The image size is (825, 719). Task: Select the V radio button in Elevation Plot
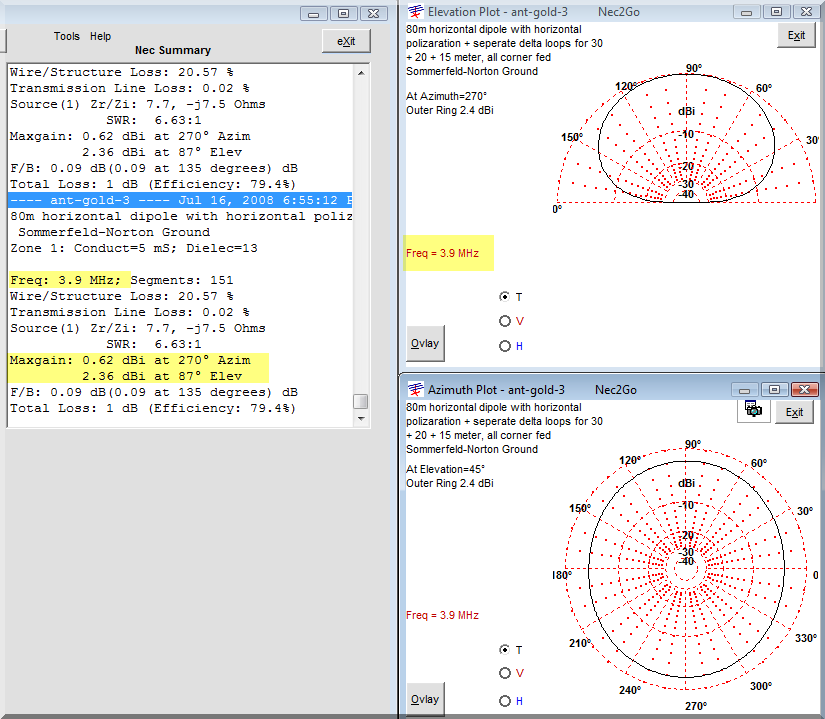click(504, 321)
